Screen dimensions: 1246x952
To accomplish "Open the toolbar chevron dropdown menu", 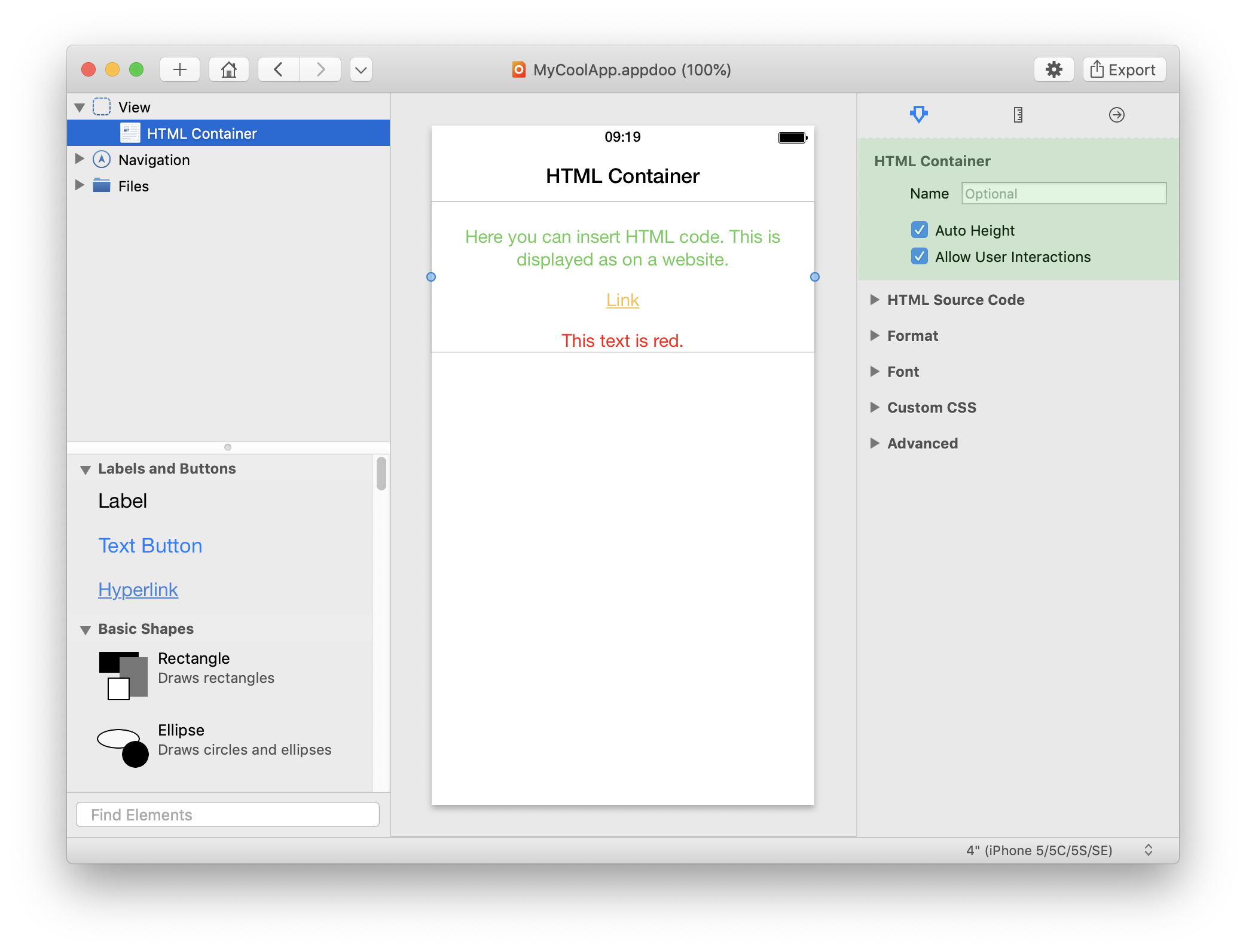I will 361,70.
